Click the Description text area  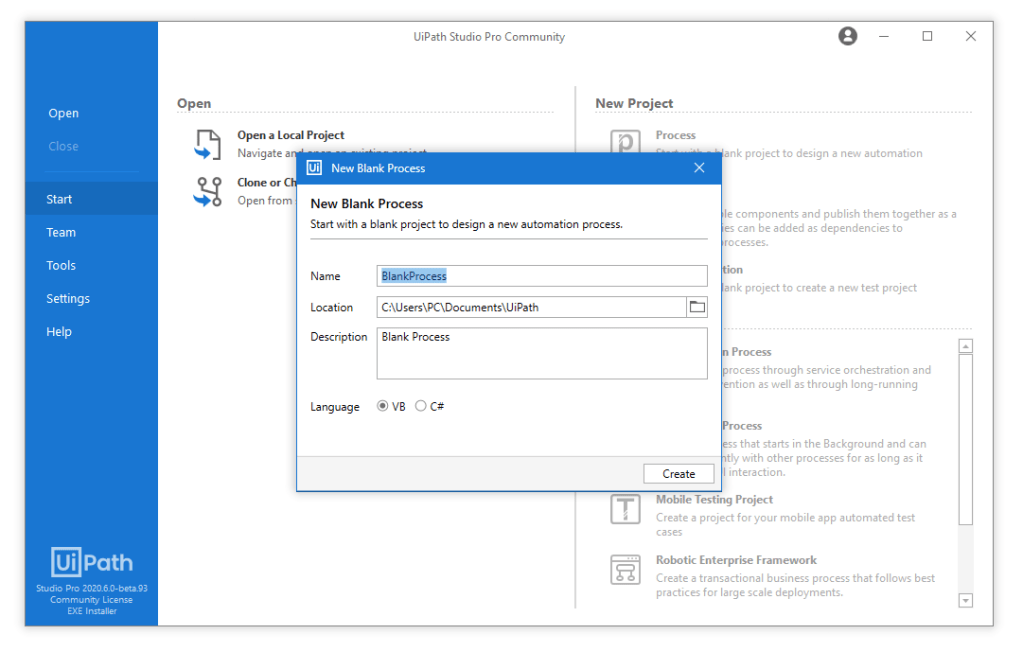tap(542, 354)
